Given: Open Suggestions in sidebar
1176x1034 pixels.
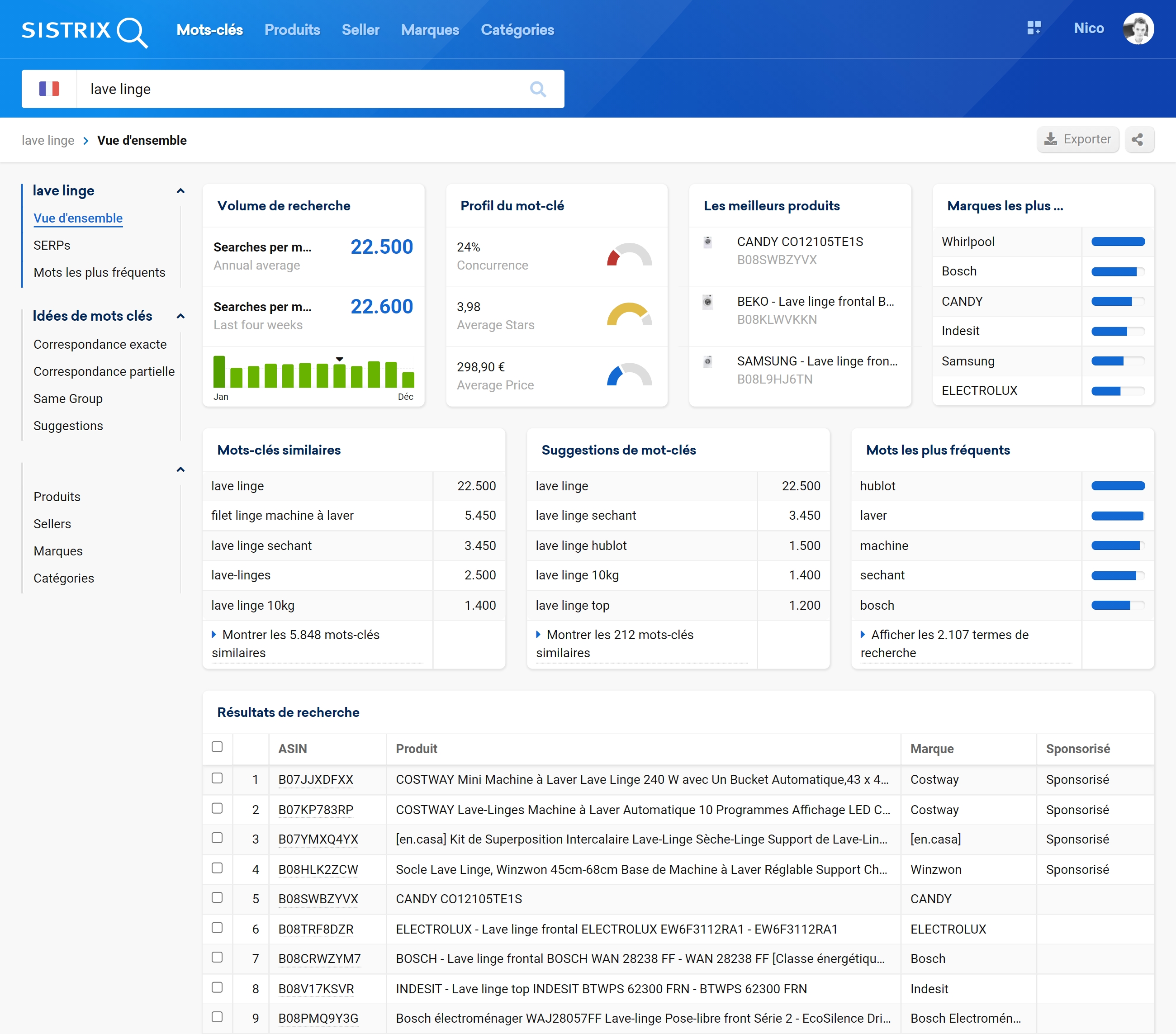Looking at the screenshot, I should 68,426.
